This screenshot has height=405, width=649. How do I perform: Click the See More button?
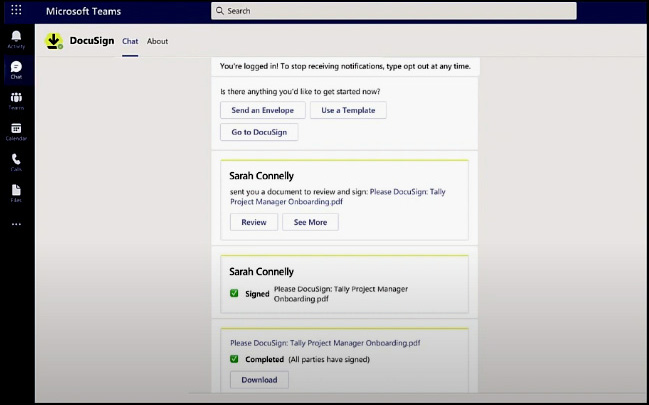pyautogui.click(x=310, y=222)
